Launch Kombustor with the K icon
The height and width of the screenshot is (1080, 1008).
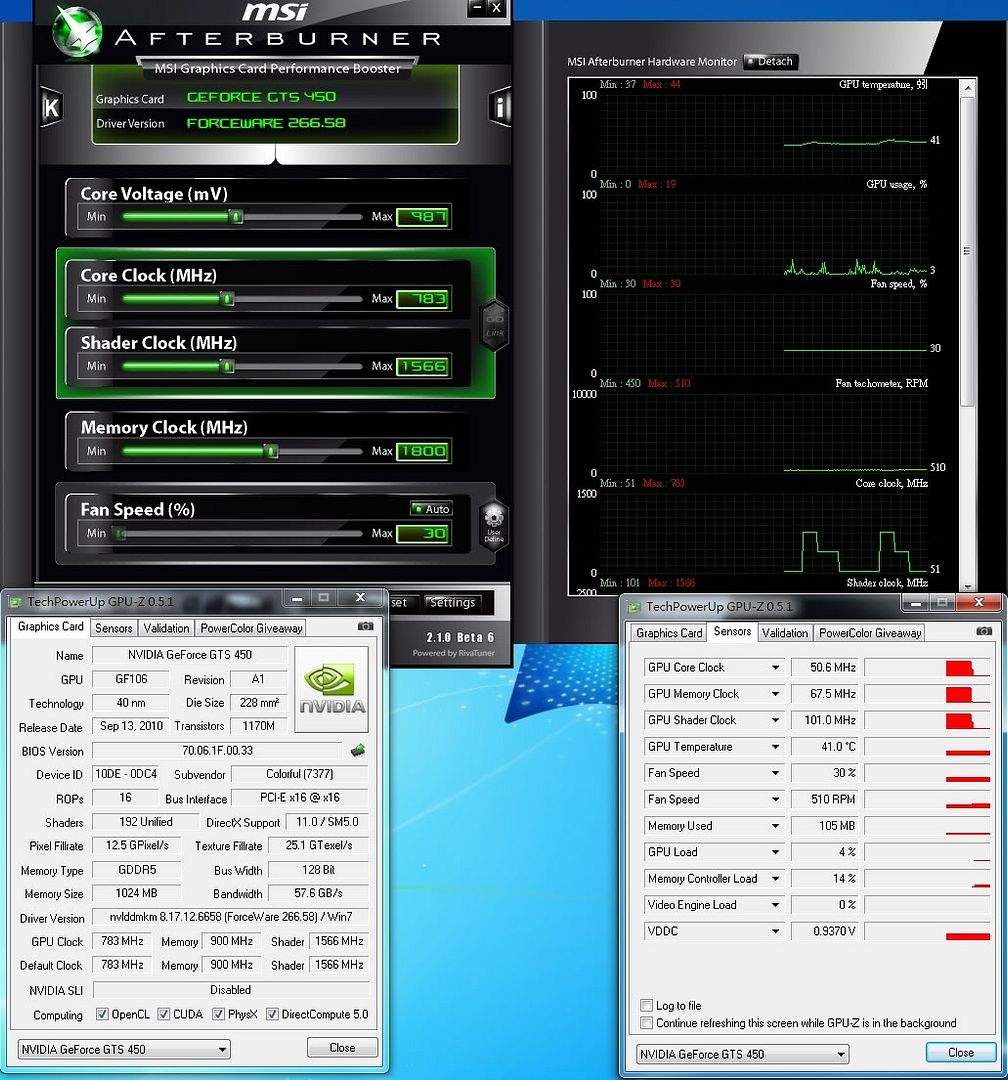[x=50, y=107]
